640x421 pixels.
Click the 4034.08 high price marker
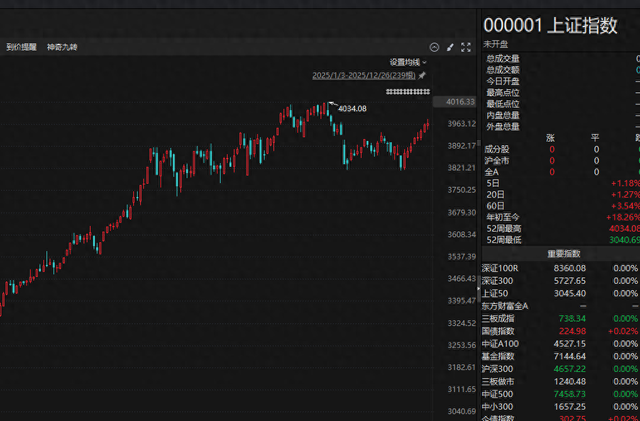coord(352,108)
